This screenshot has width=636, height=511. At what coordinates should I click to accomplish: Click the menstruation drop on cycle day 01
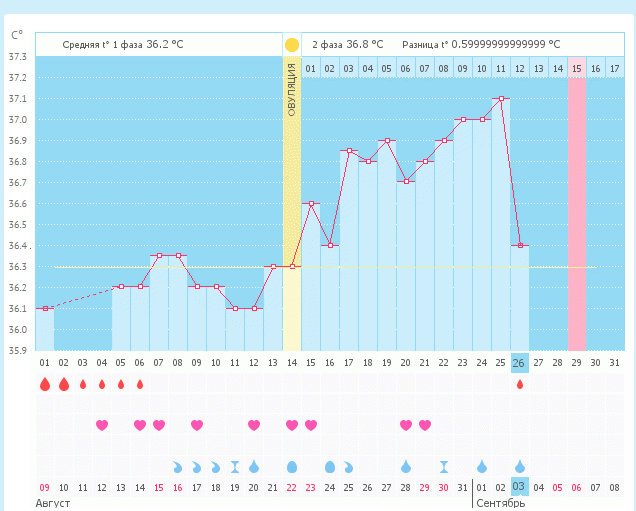coord(44,384)
